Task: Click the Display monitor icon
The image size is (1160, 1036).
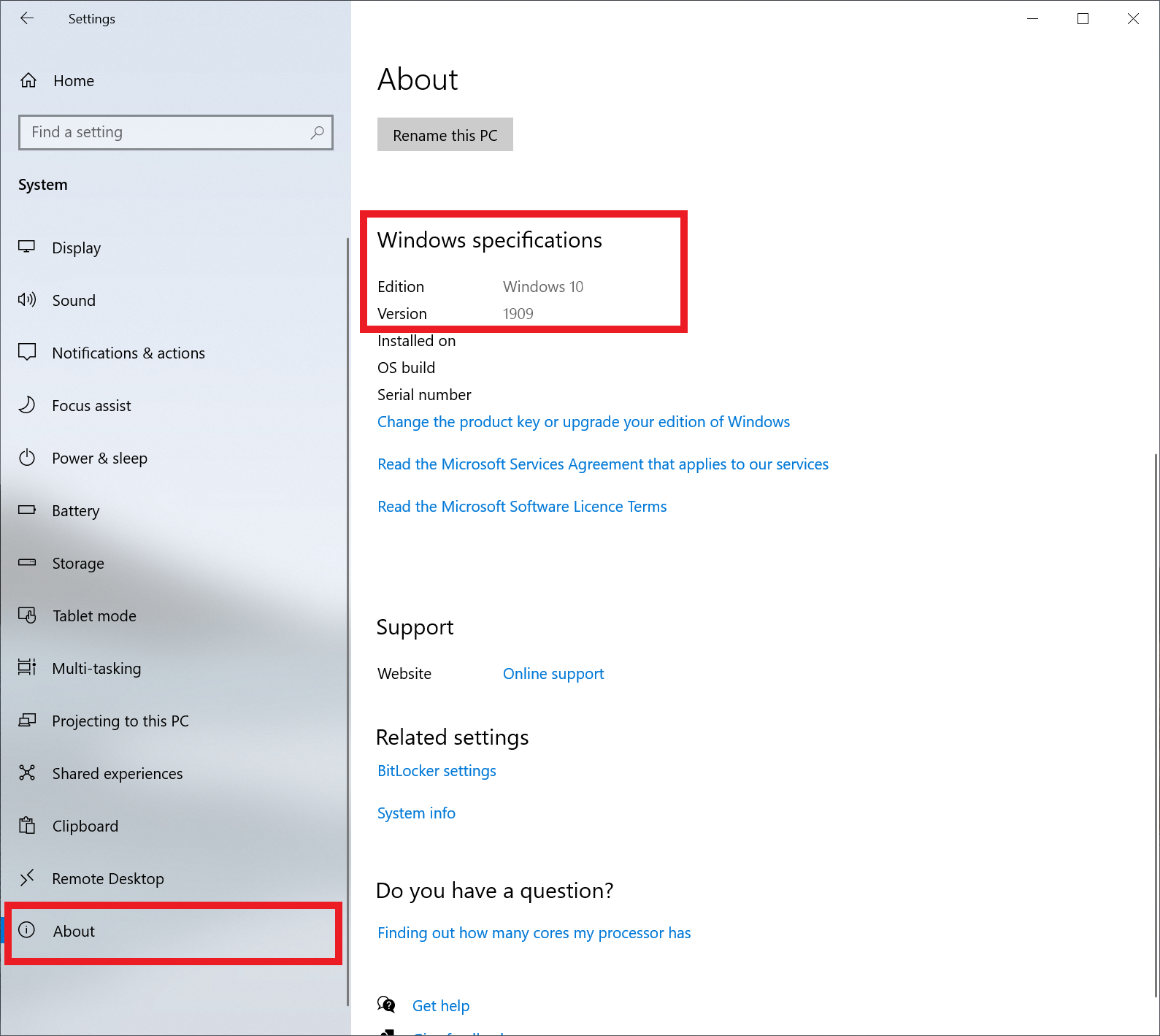Action: click(x=27, y=248)
